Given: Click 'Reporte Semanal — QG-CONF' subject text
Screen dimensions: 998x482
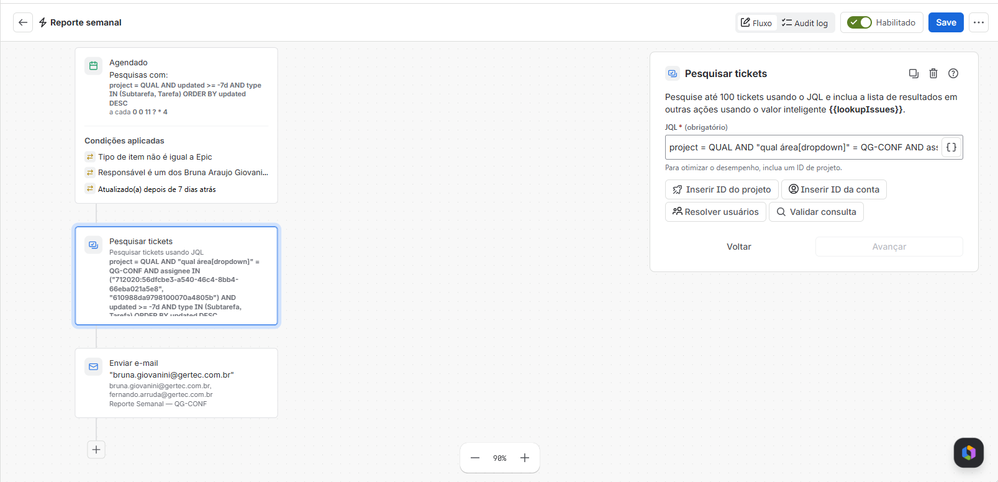Looking at the screenshot, I should coord(158,404).
